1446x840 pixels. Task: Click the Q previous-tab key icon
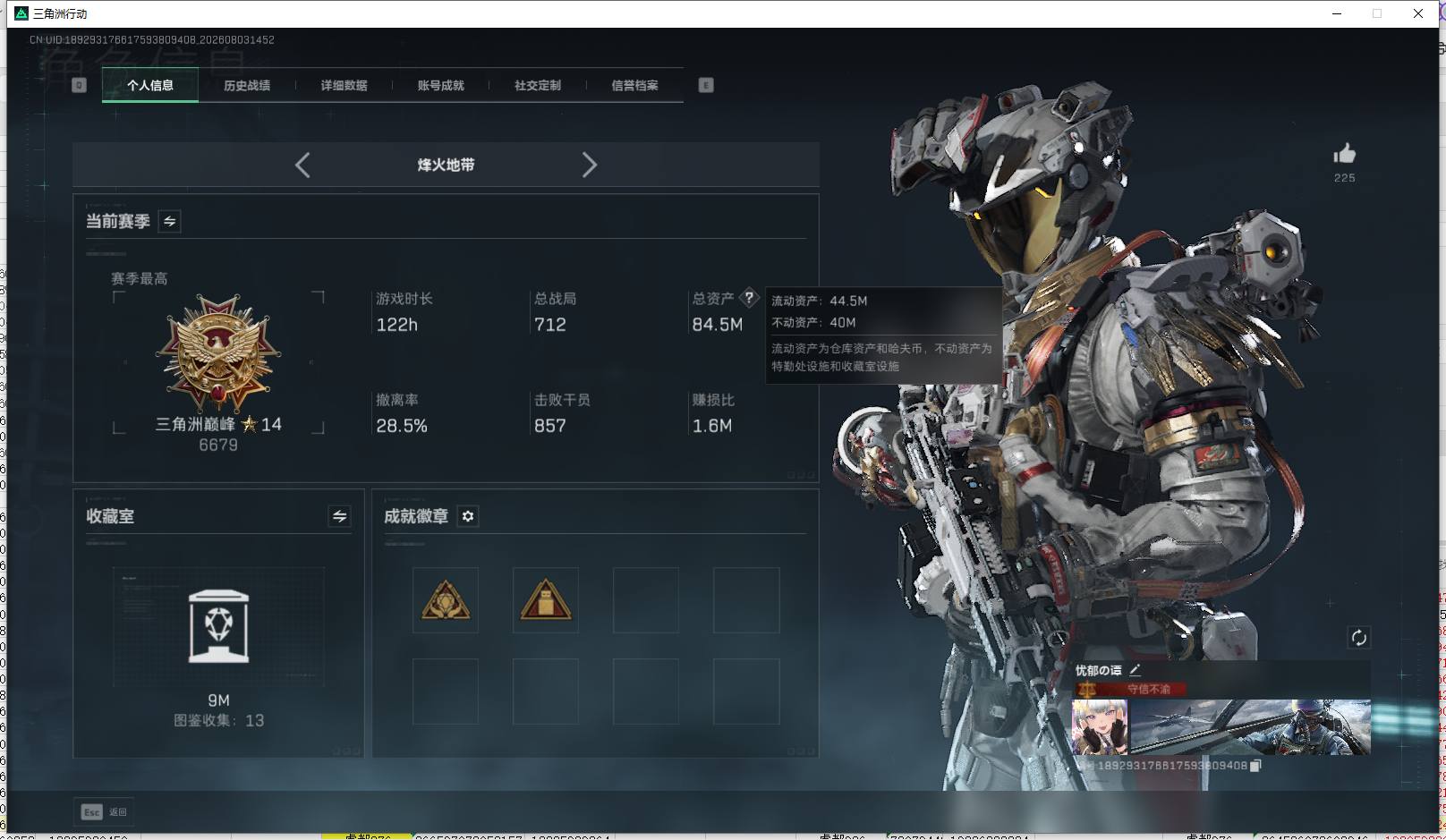tap(79, 85)
